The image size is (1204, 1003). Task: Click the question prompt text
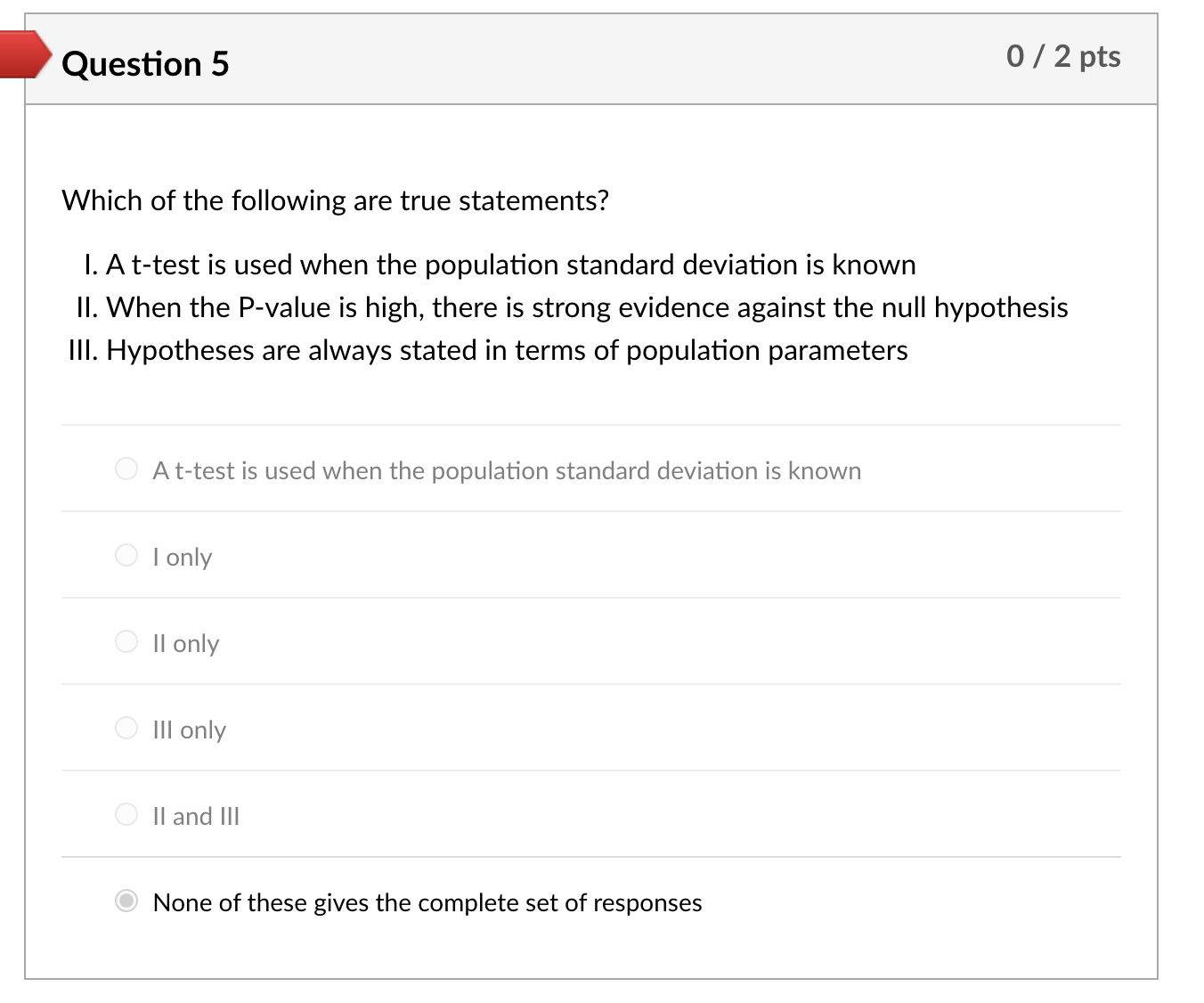pyautogui.click(x=334, y=200)
